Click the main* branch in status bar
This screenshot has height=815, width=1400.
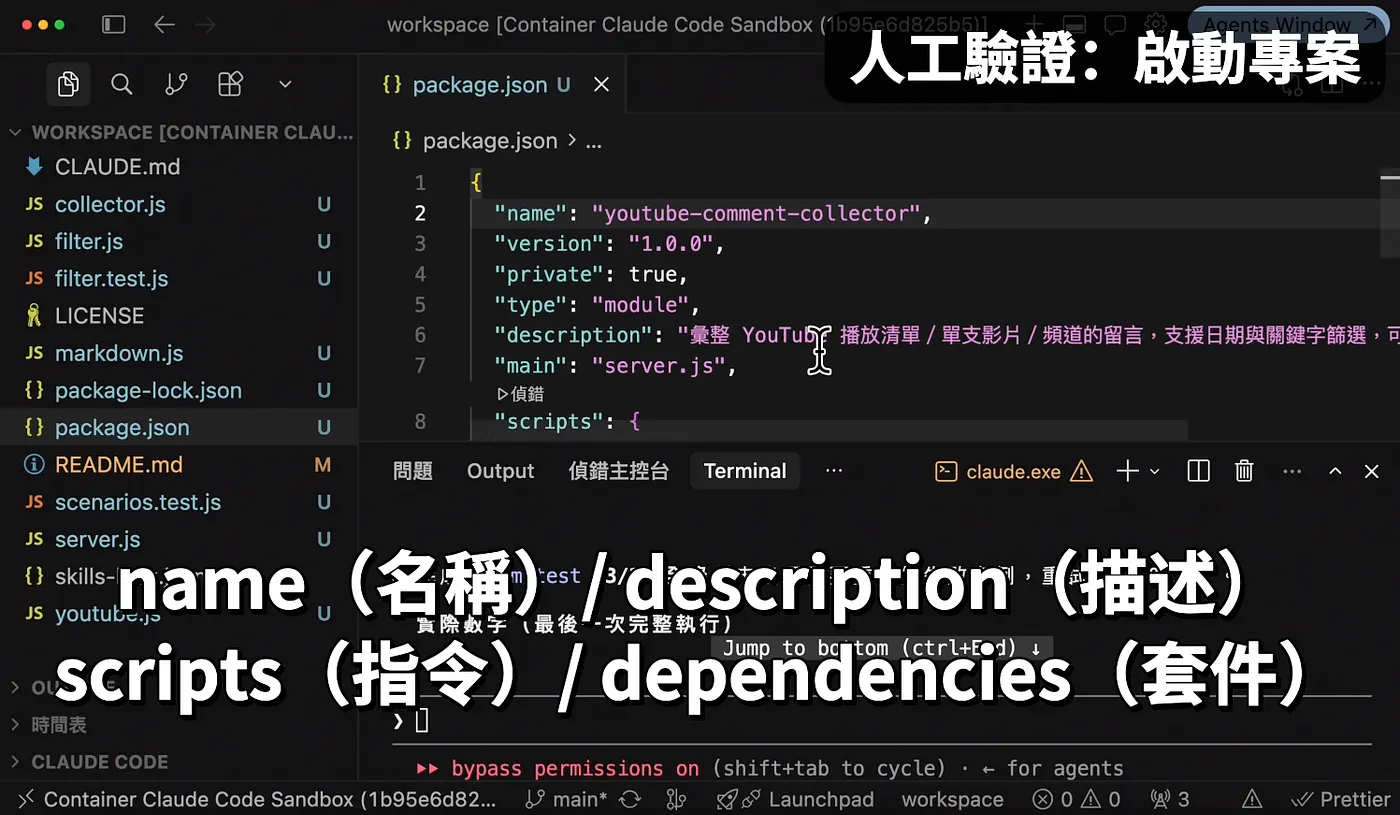(566, 799)
